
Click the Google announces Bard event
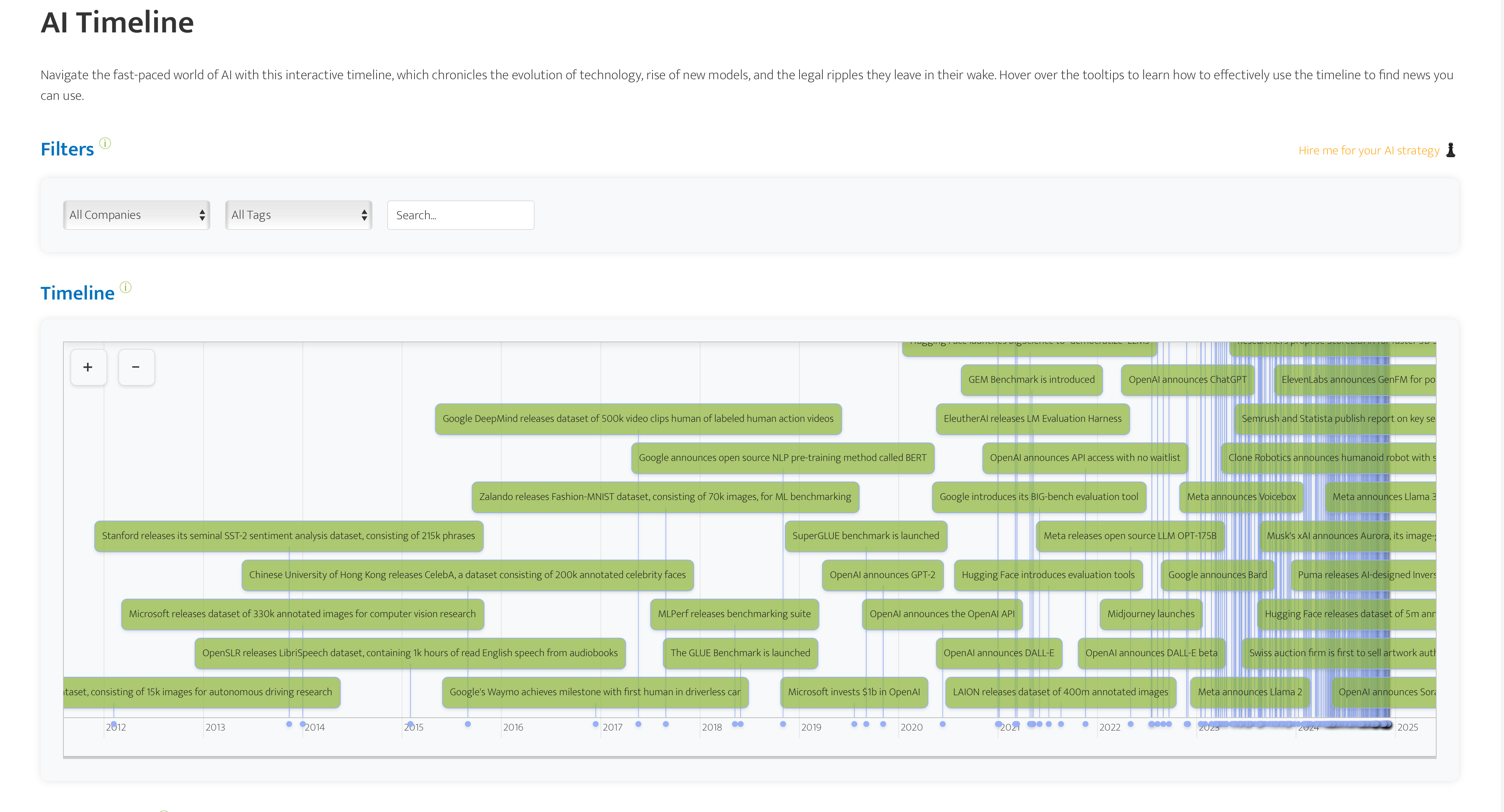pyautogui.click(x=1217, y=575)
